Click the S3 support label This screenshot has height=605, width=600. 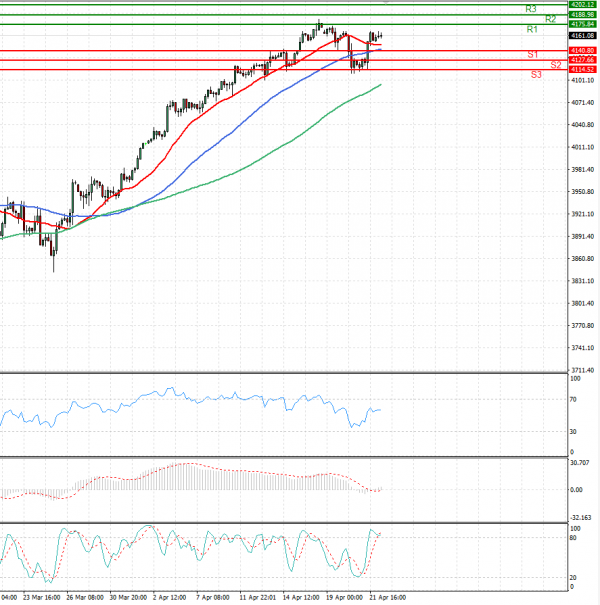pyautogui.click(x=536, y=75)
